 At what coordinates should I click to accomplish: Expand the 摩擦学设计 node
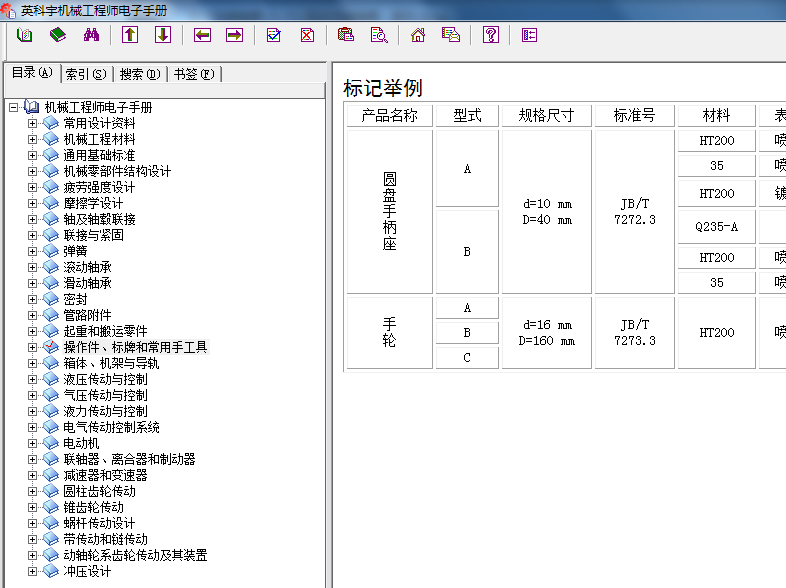click(33, 204)
